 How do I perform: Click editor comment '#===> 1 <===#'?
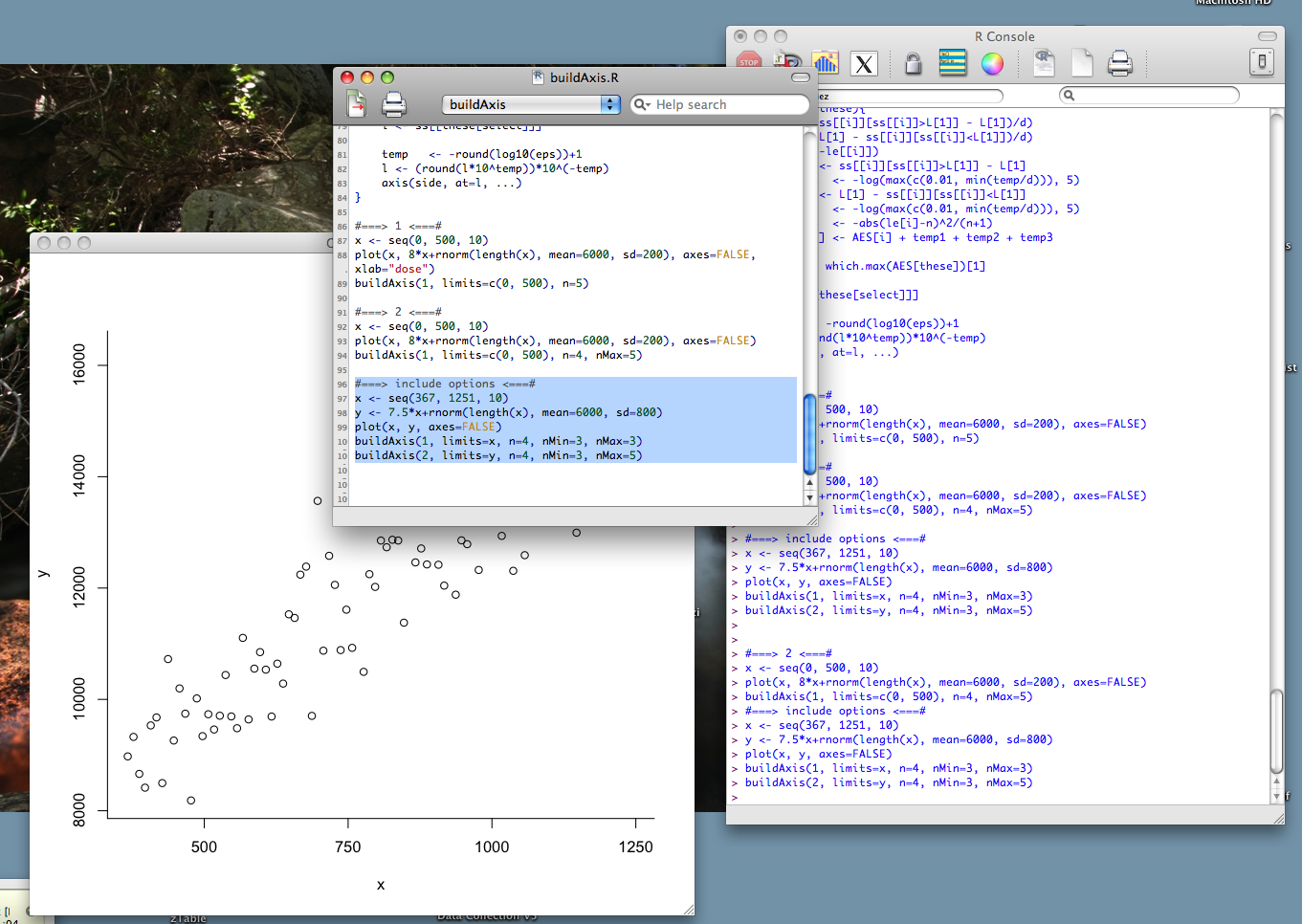(398, 226)
